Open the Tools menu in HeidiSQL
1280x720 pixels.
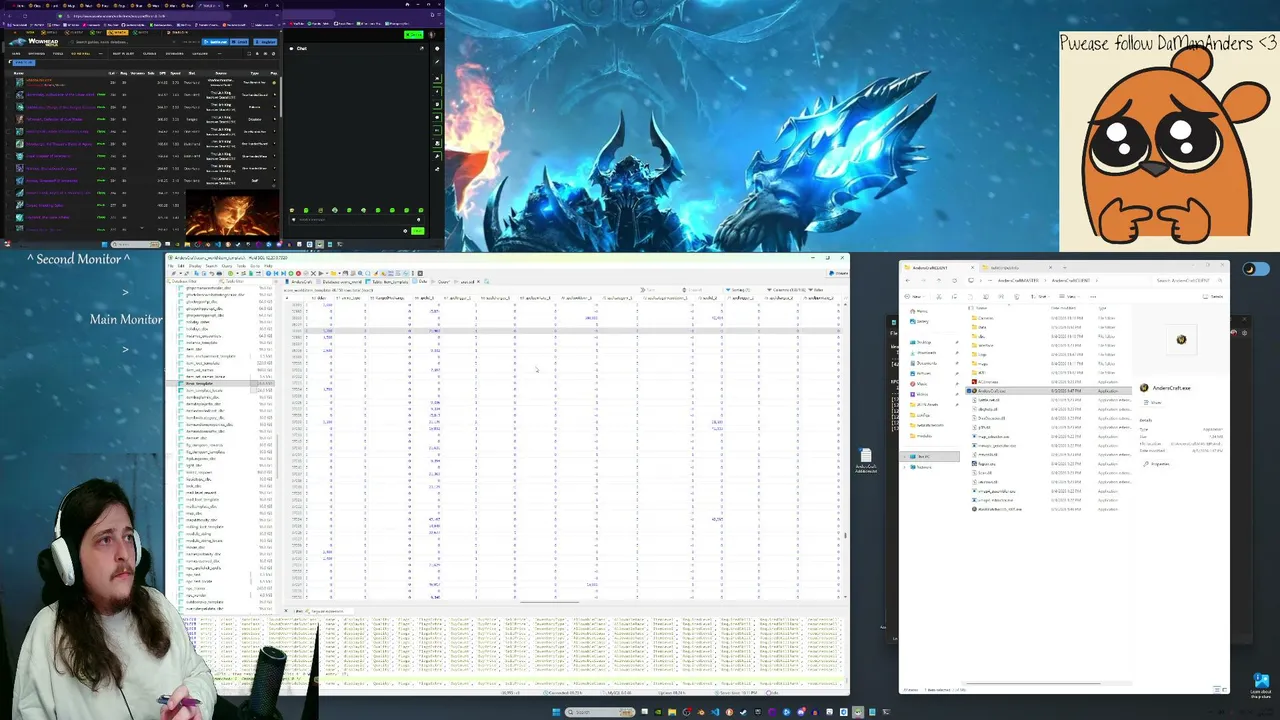point(241,266)
